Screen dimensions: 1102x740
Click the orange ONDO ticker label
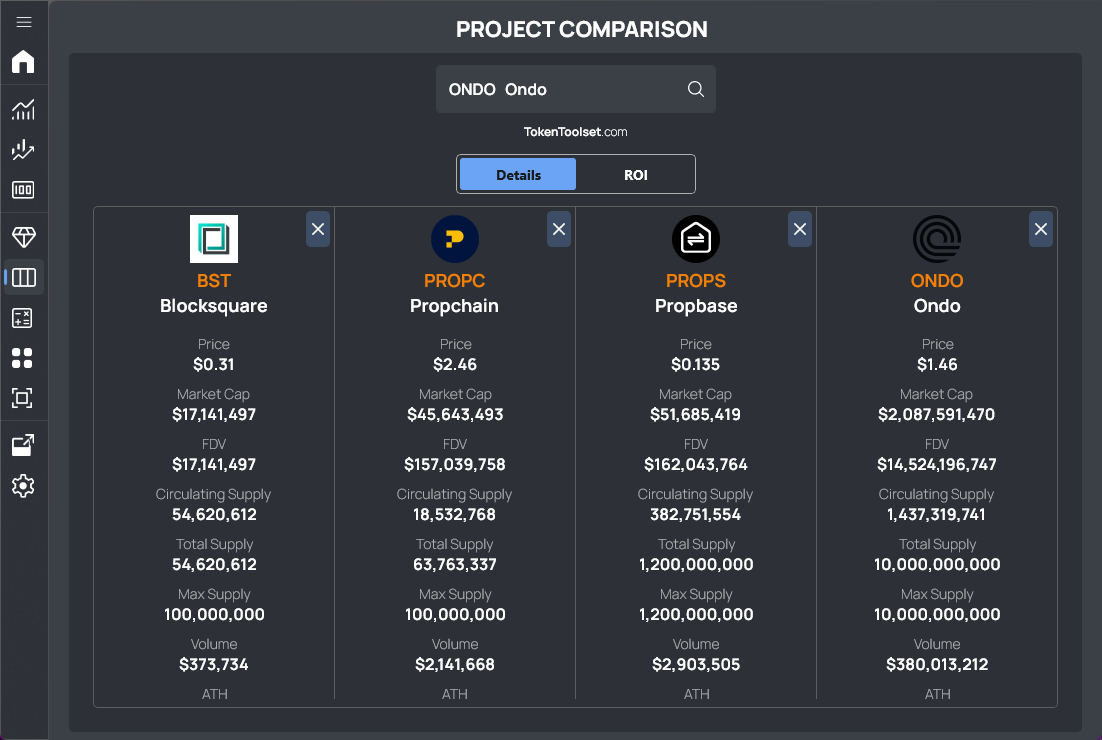(937, 280)
